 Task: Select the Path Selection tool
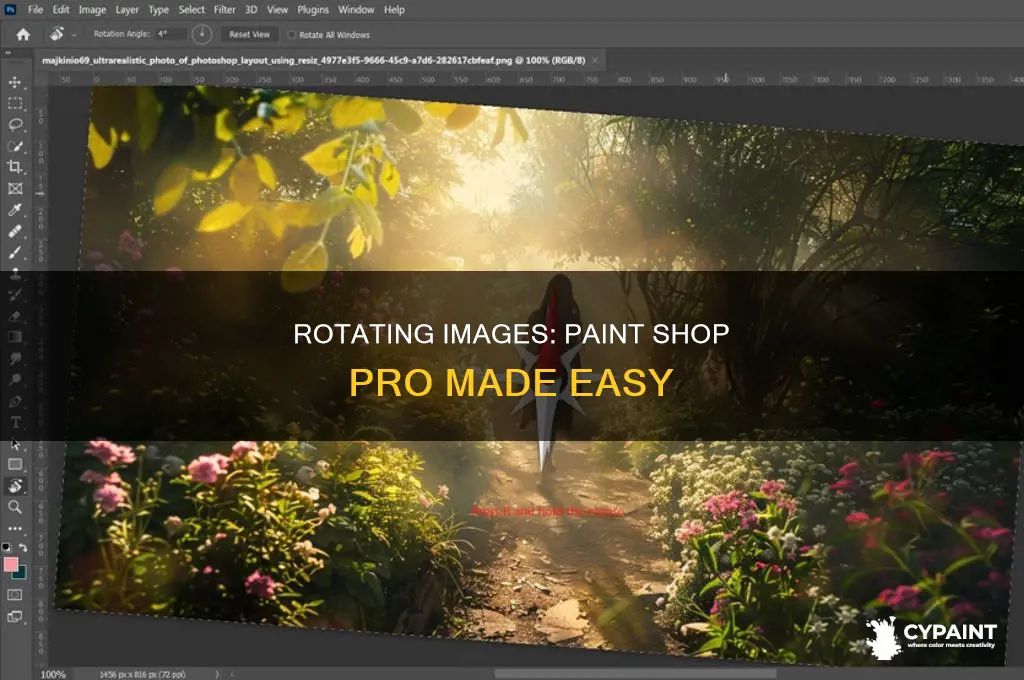14,444
